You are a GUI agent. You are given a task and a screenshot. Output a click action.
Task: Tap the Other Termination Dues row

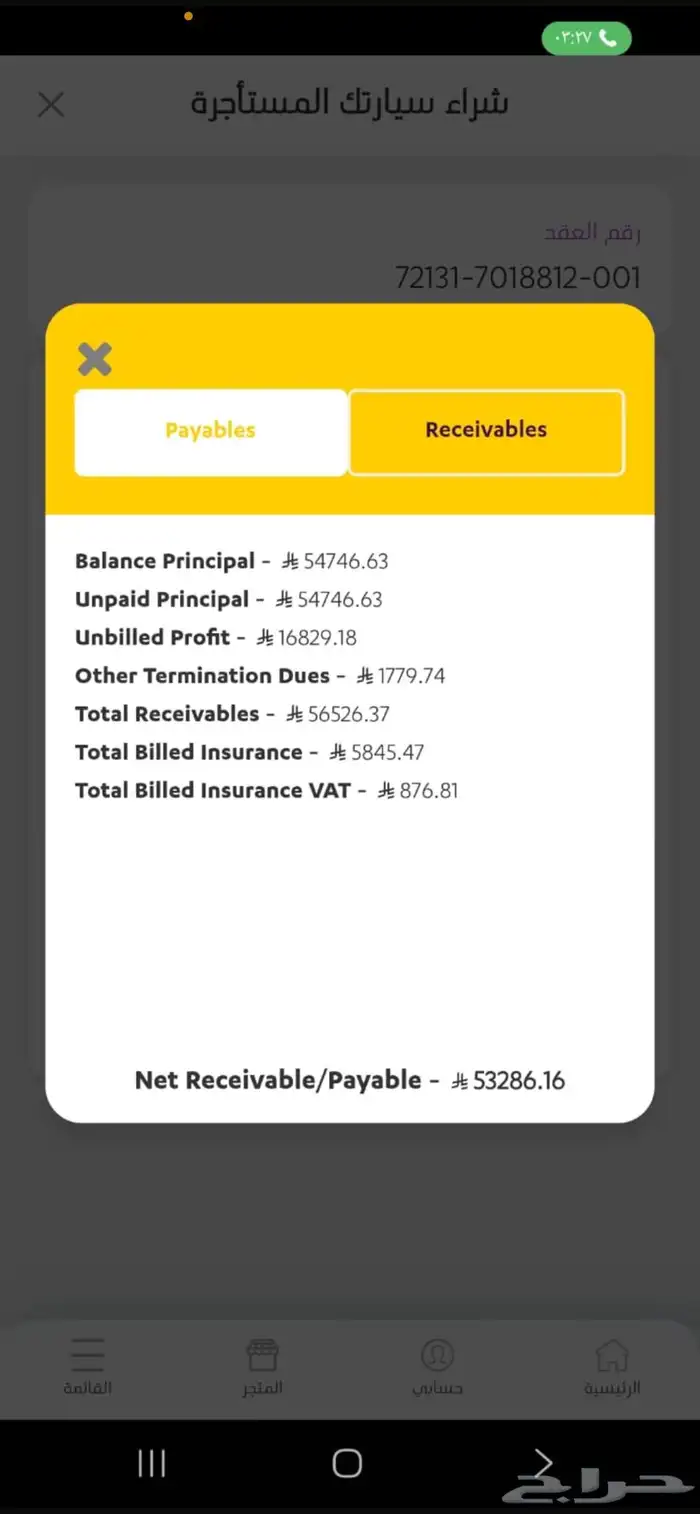click(260, 676)
